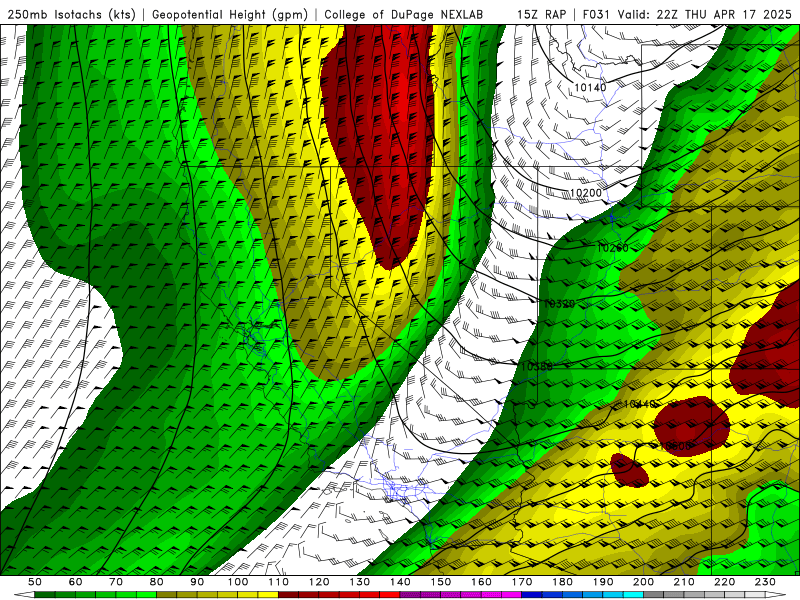Click the 50 value on the colorbar scale
The width and height of the screenshot is (800, 600).
(x=35, y=582)
